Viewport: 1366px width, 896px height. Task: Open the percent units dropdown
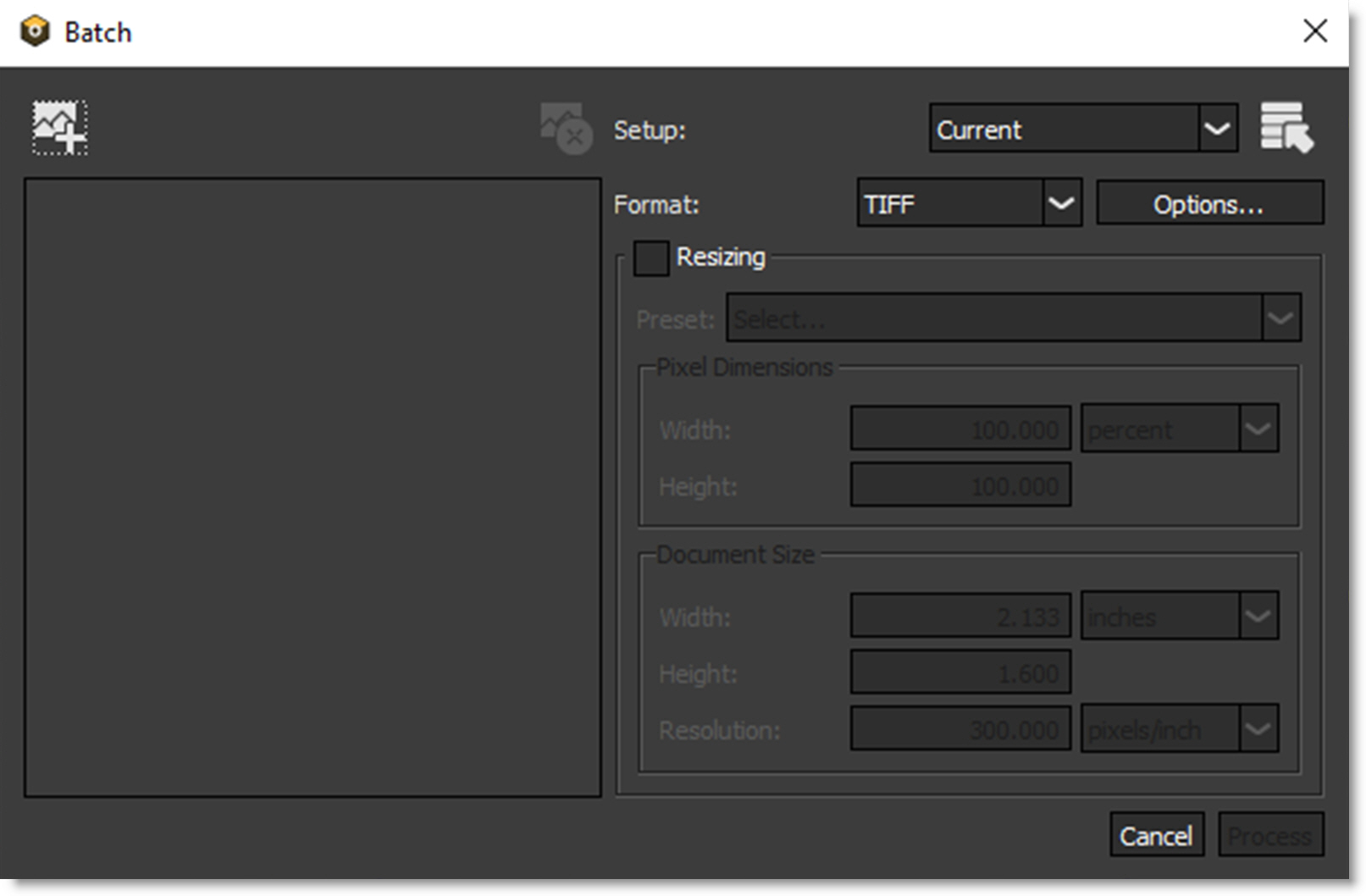(1179, 429)
